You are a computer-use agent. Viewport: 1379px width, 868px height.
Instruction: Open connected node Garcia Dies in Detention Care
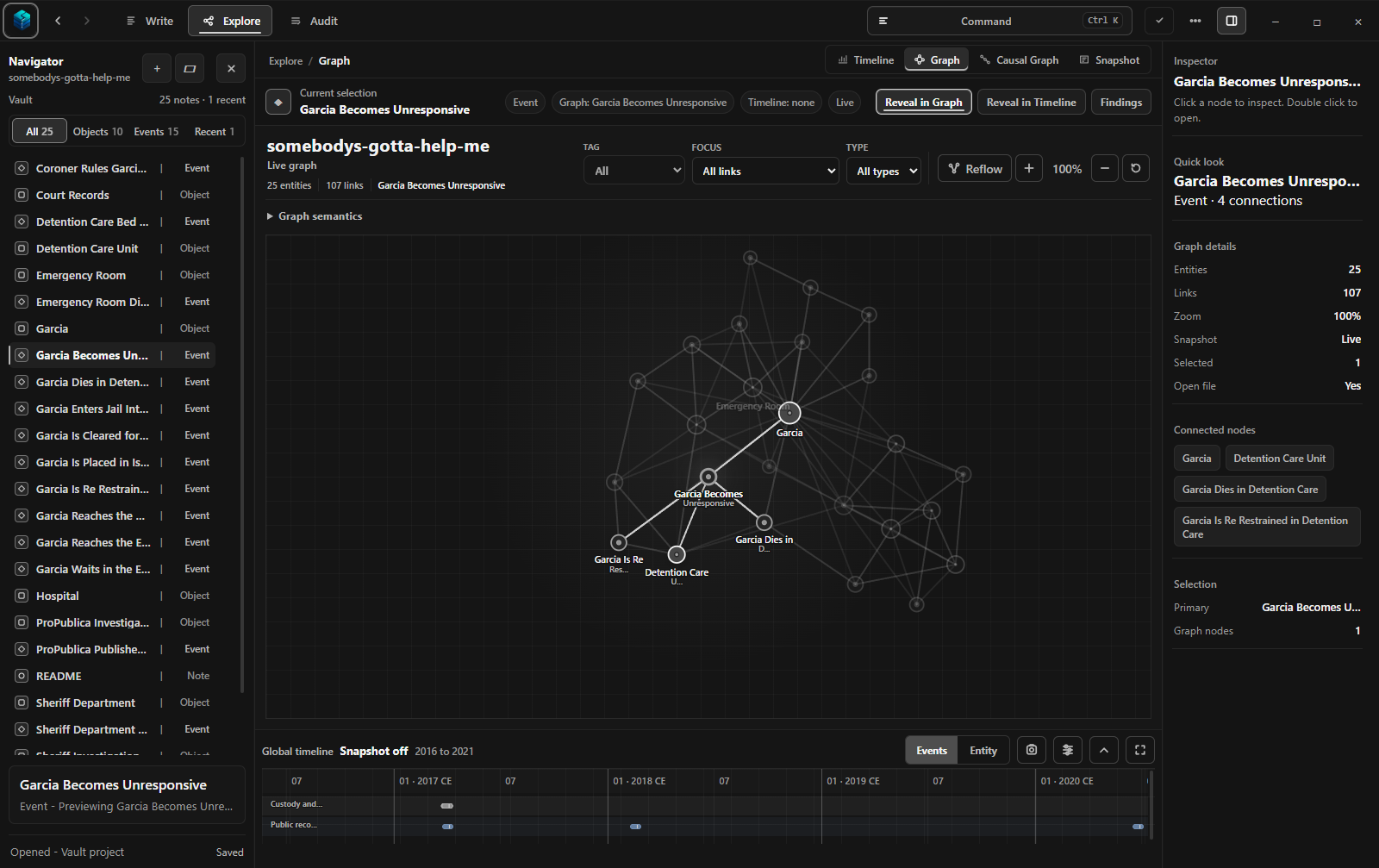[1250, 490]
